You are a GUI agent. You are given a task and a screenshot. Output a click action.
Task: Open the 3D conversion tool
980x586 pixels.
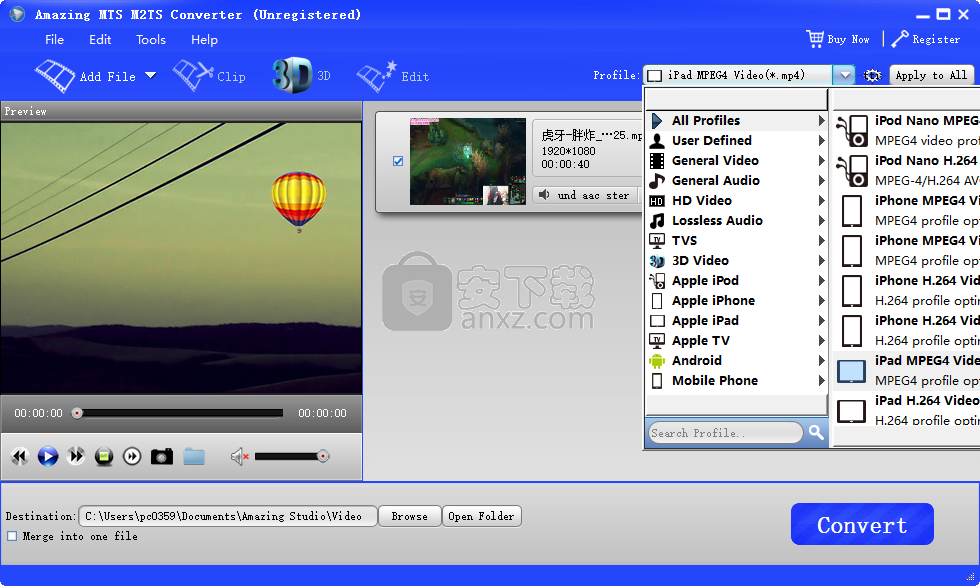click(x=298, y=74)
